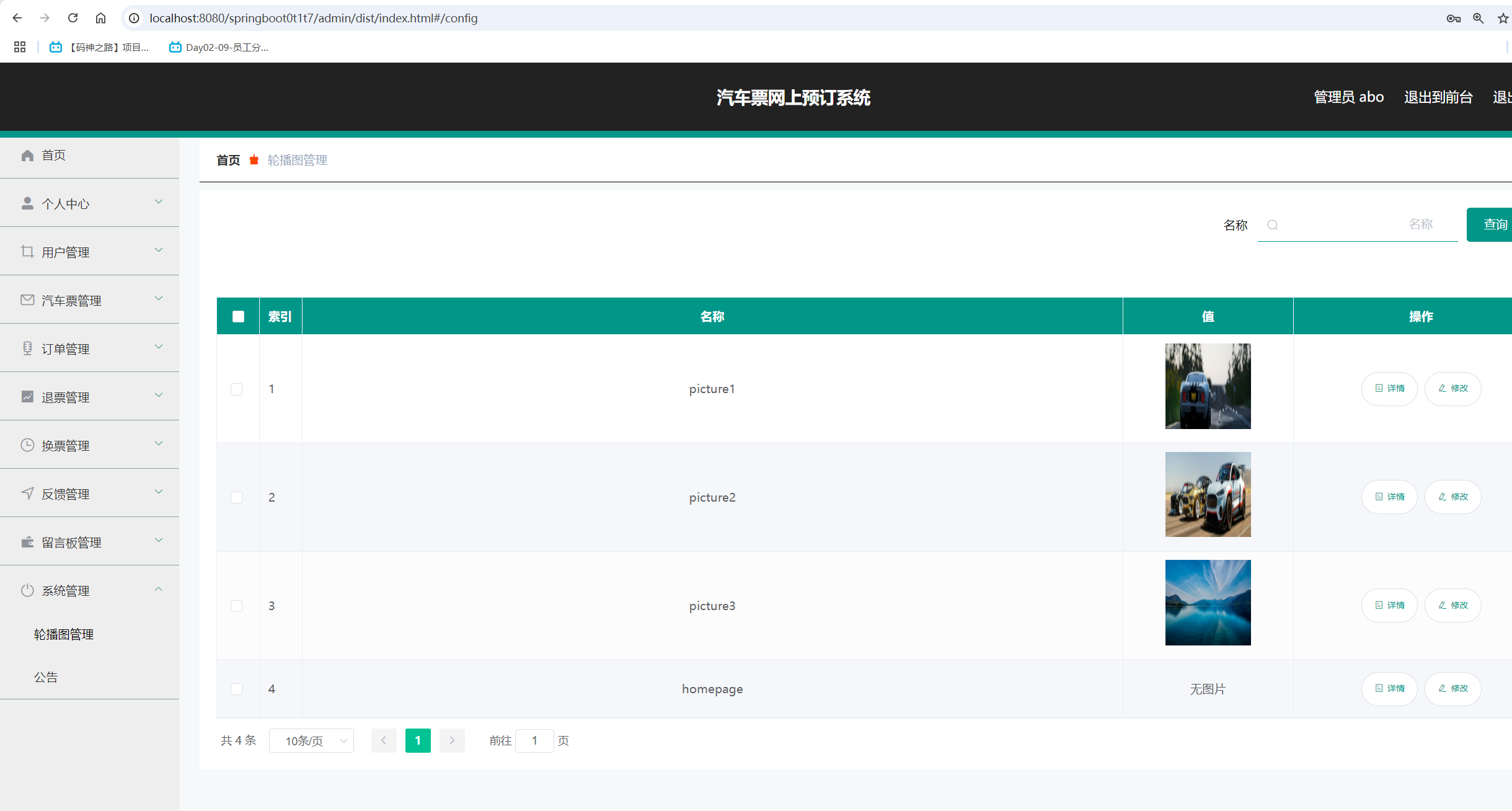The height and width of the screenshot is (811, 1512).
Task: Select the homepage row checkbox
Action: pos(236,689)
